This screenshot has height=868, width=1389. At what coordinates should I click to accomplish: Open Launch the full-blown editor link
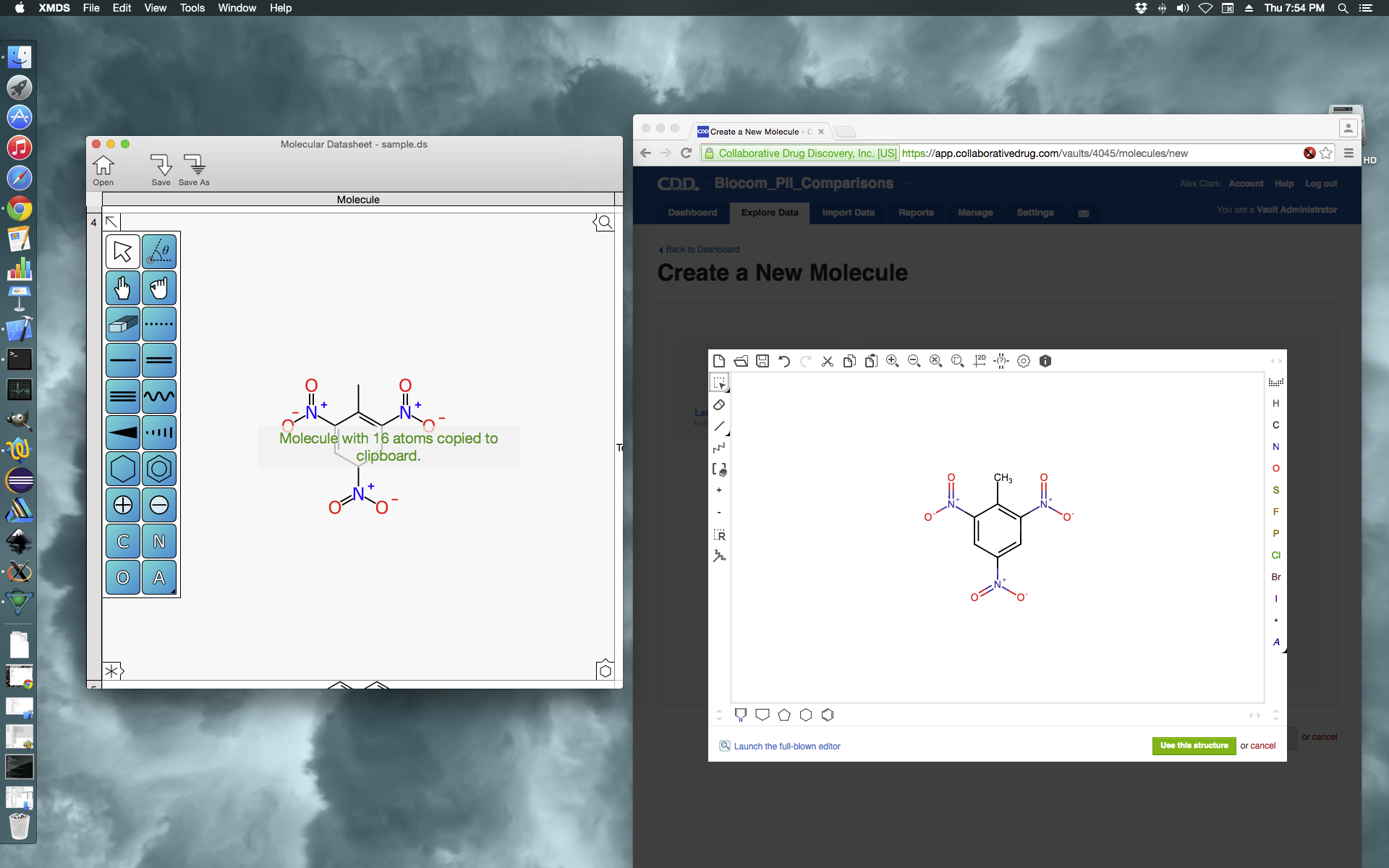(786, 746)
